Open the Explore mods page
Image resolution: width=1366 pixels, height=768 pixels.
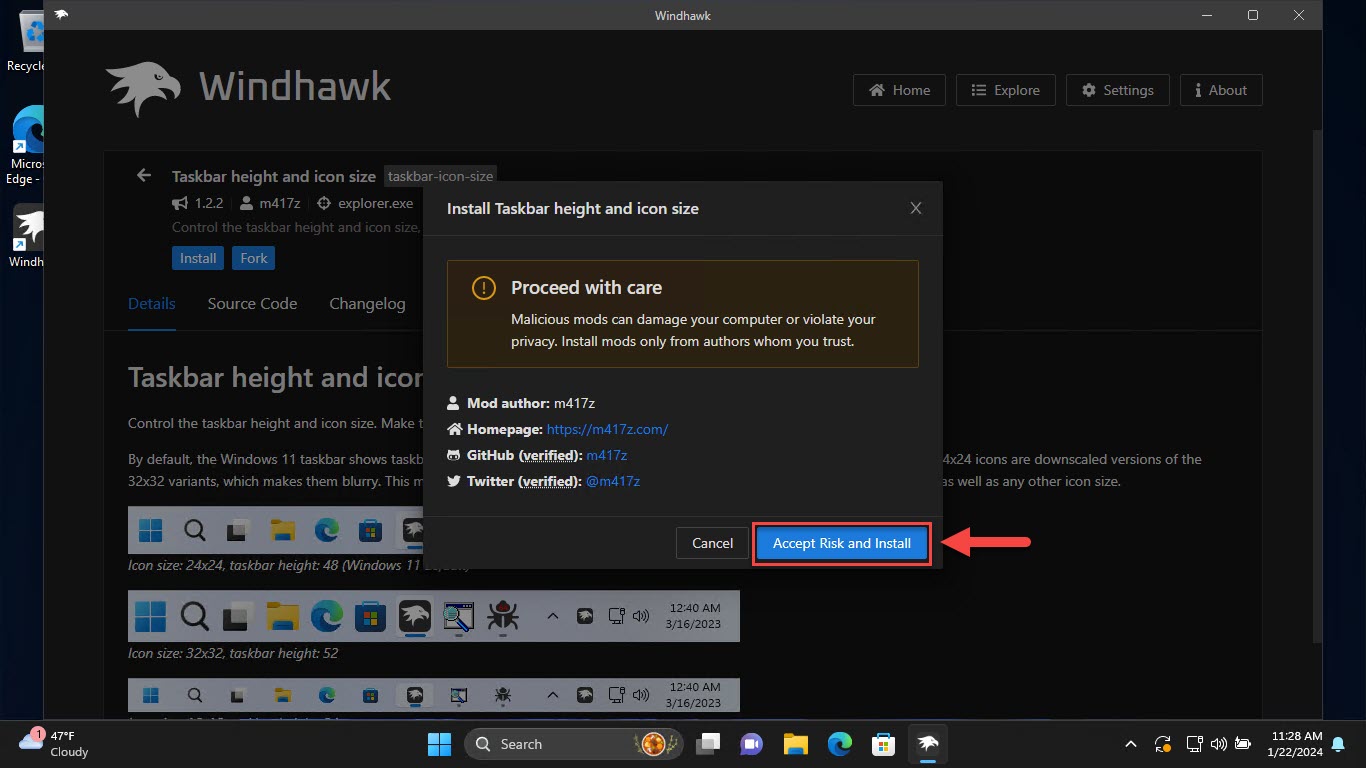(1005, 90)
